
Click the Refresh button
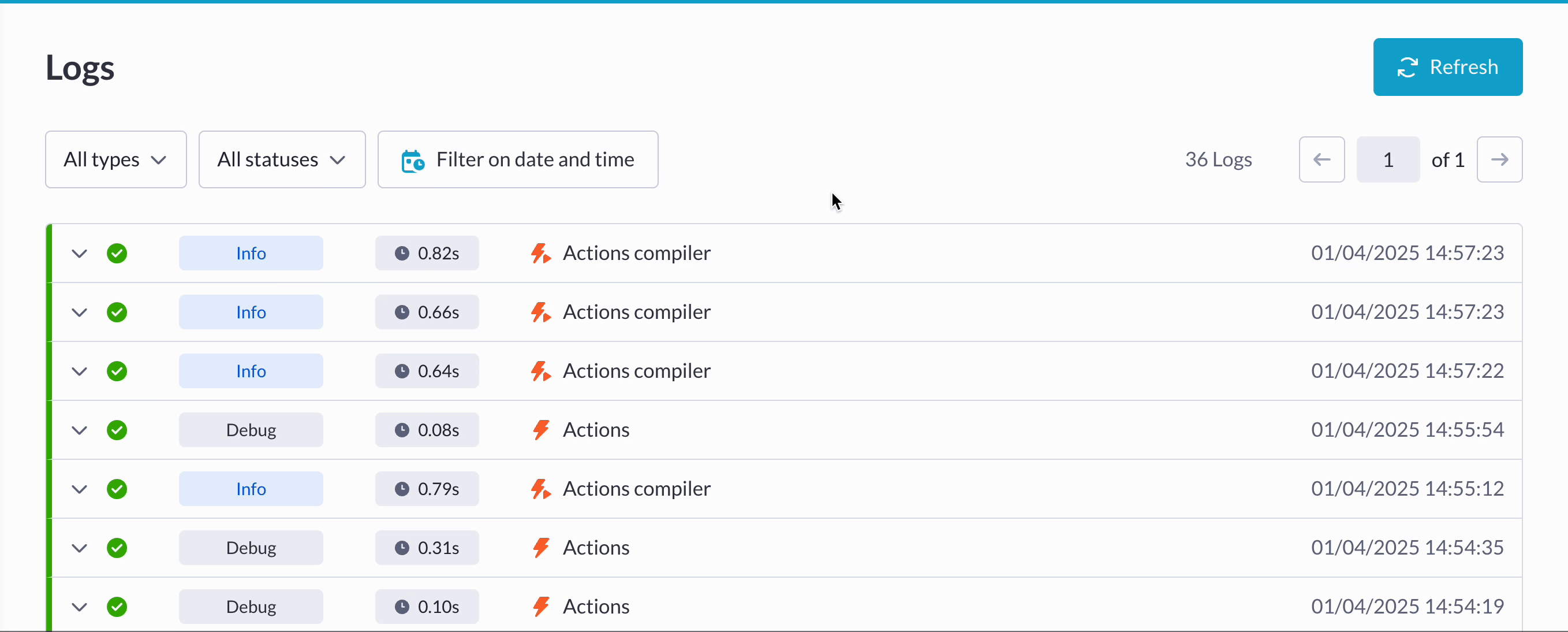(x=1447, y=67)
